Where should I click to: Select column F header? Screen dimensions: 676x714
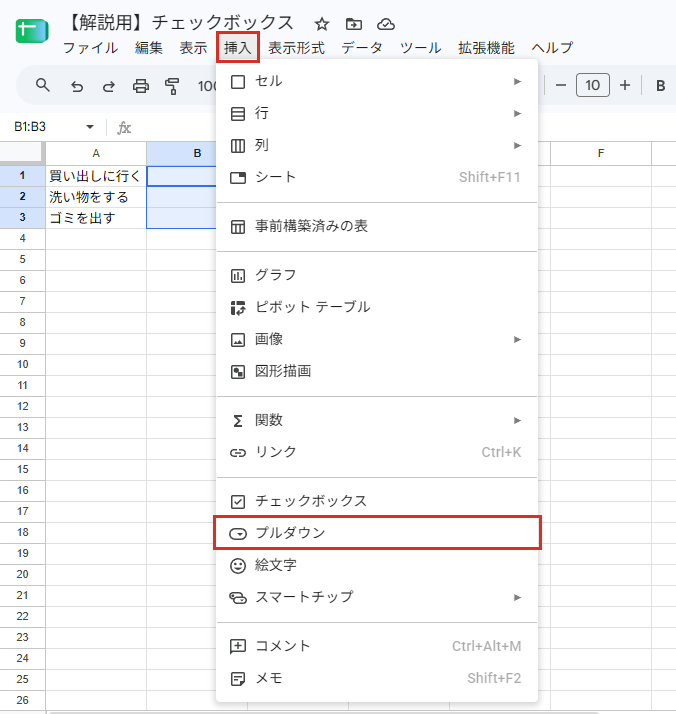601,153
